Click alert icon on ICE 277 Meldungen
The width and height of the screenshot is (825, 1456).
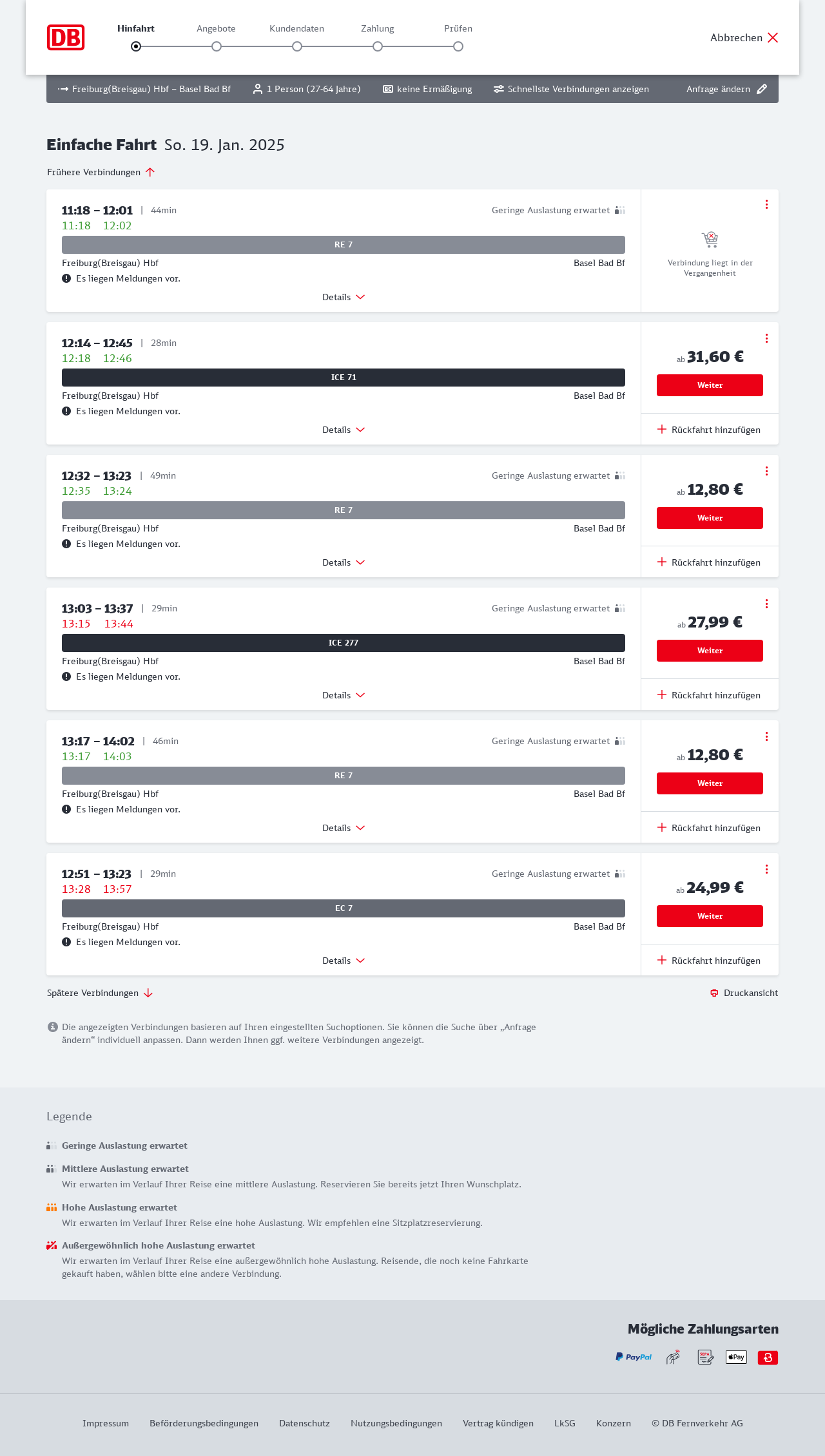click(x=66, y=676)
